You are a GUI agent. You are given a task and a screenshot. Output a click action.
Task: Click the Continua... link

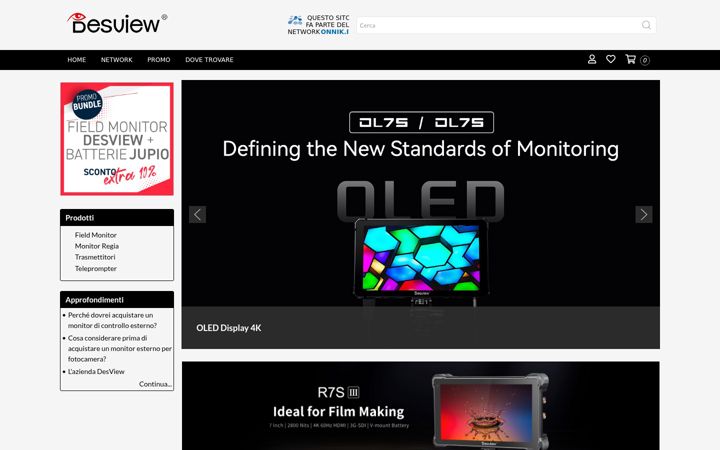click(155, 384)
